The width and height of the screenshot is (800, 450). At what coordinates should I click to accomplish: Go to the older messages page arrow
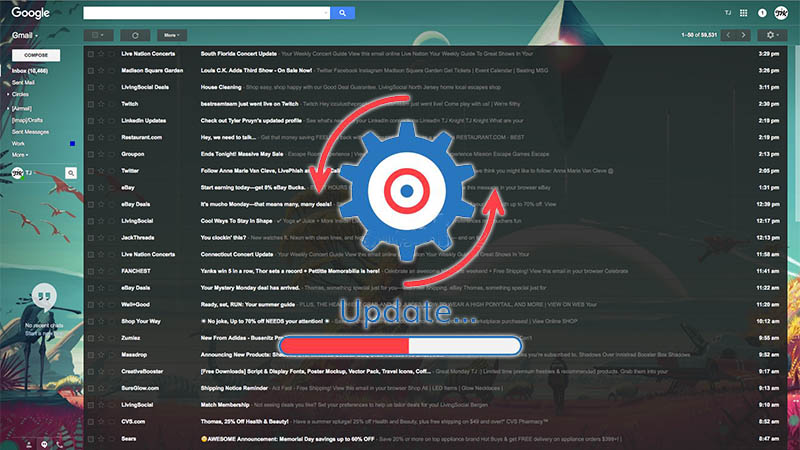(x=743, y=35)
